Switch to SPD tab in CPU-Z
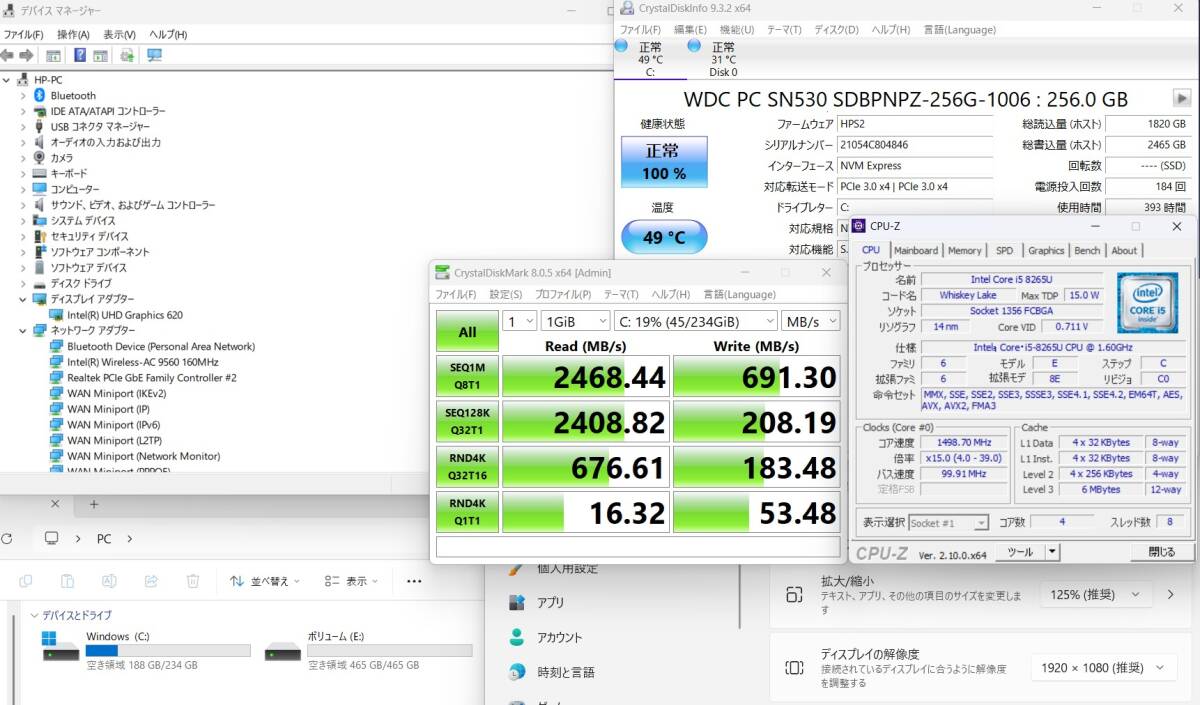Viewport: 1200px width, 705px height. [x=1004, y=250]
